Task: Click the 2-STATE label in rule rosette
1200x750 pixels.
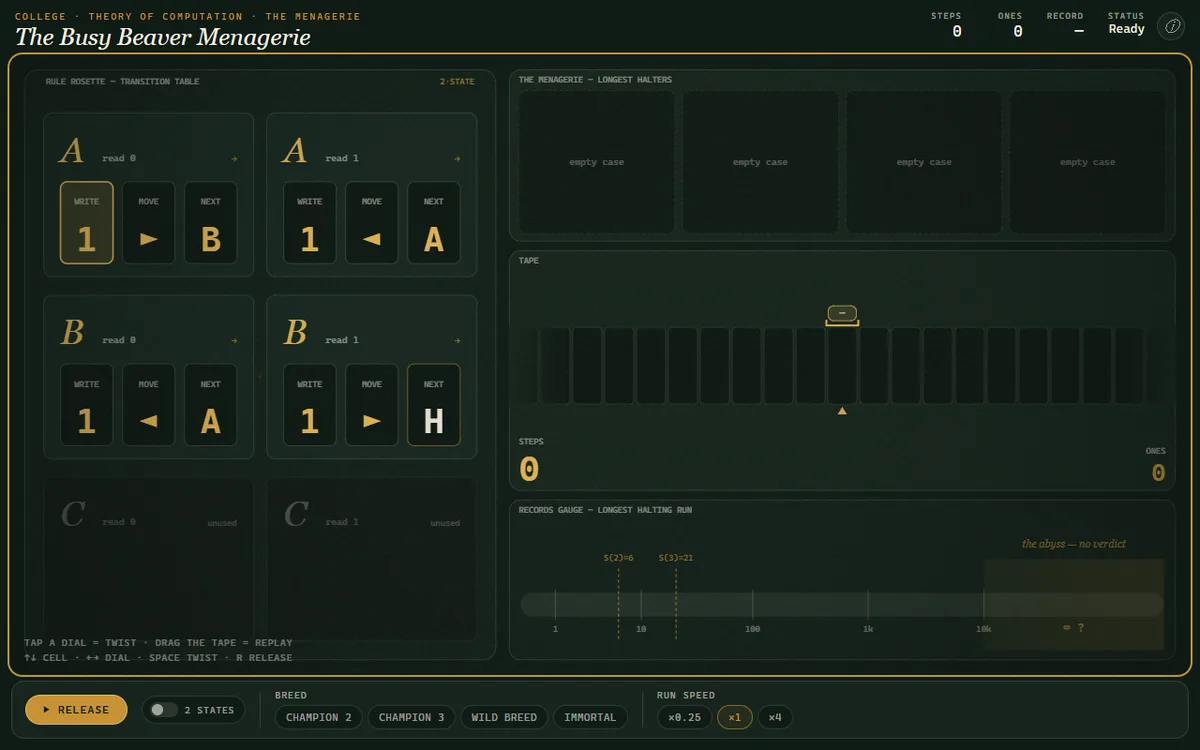Action: coord(457,82)
